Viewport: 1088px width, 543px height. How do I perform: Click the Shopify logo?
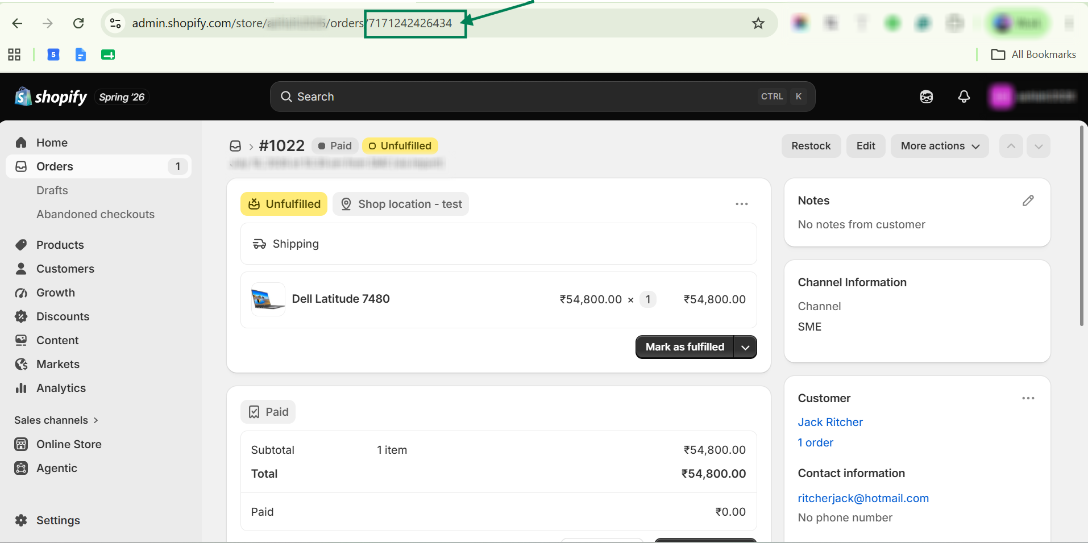tap(51, 97)
